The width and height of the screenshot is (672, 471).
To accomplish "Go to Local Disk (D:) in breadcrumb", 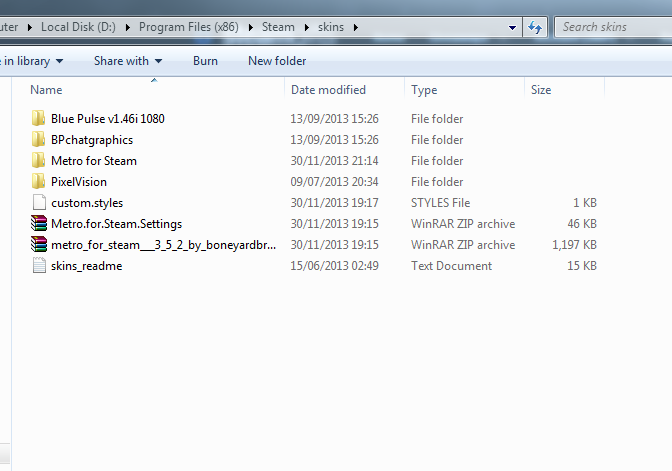I will pyautogui.click(x=78, y=27).
